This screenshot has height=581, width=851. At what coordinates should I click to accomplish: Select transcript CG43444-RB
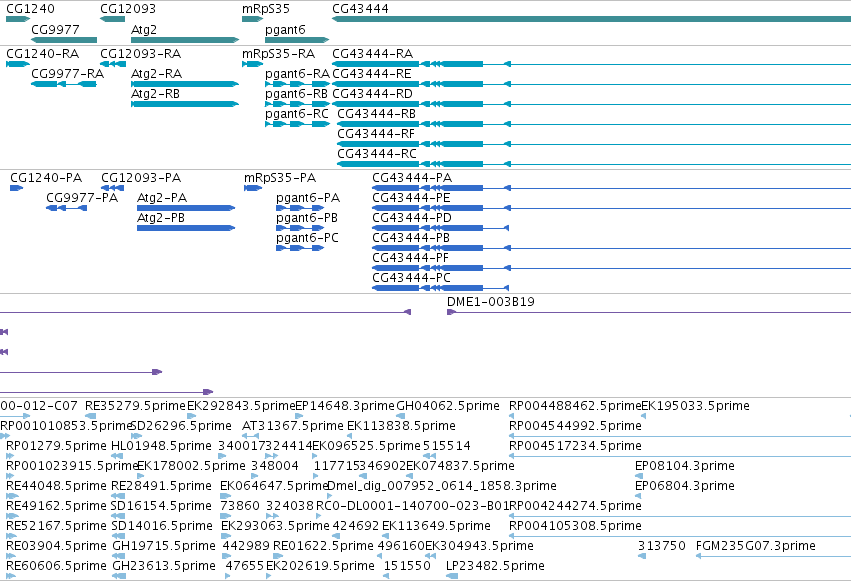click(377, 113)
